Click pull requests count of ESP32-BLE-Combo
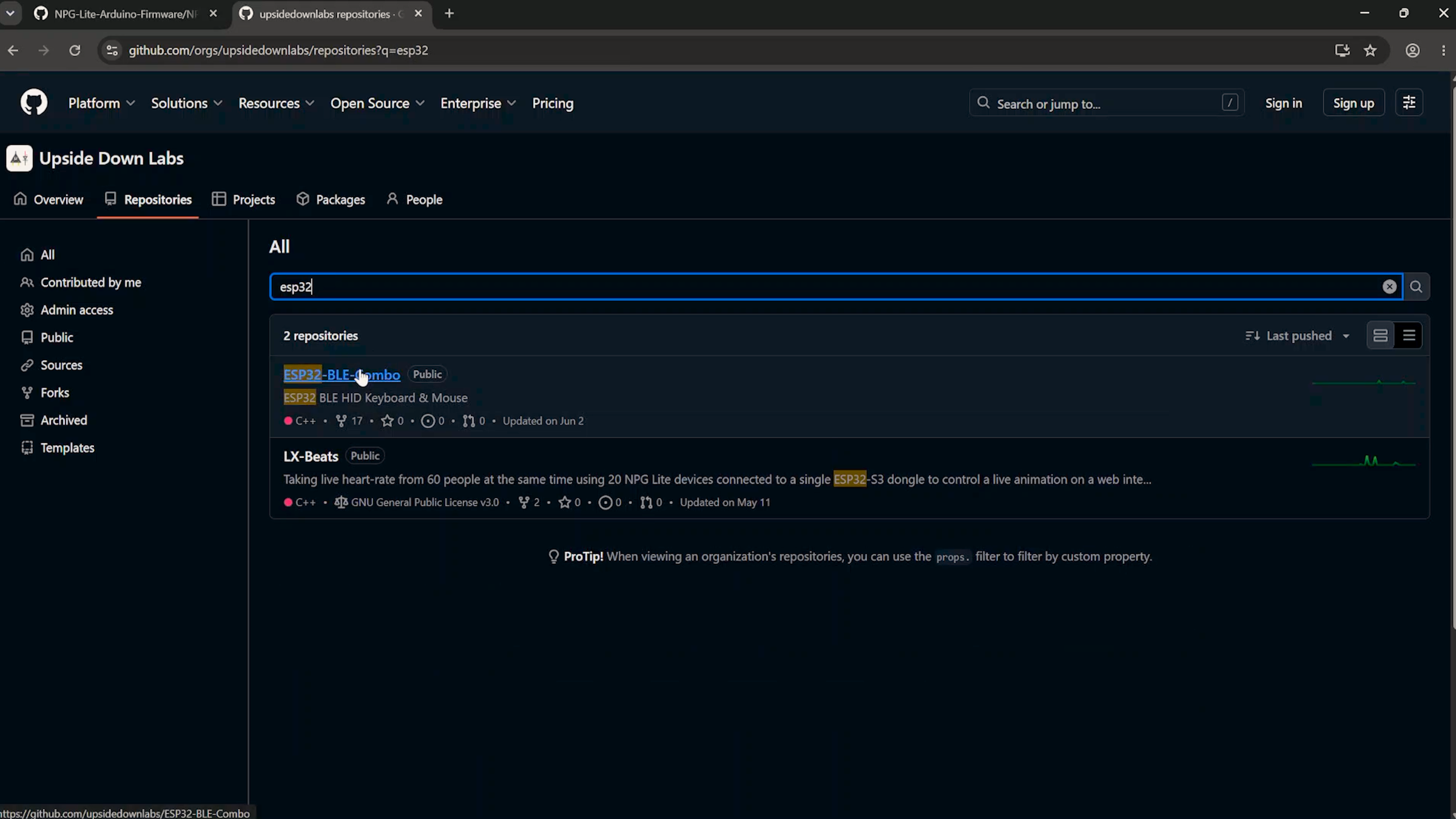Screen dimensions: 1456x819 tap(474, 421)
